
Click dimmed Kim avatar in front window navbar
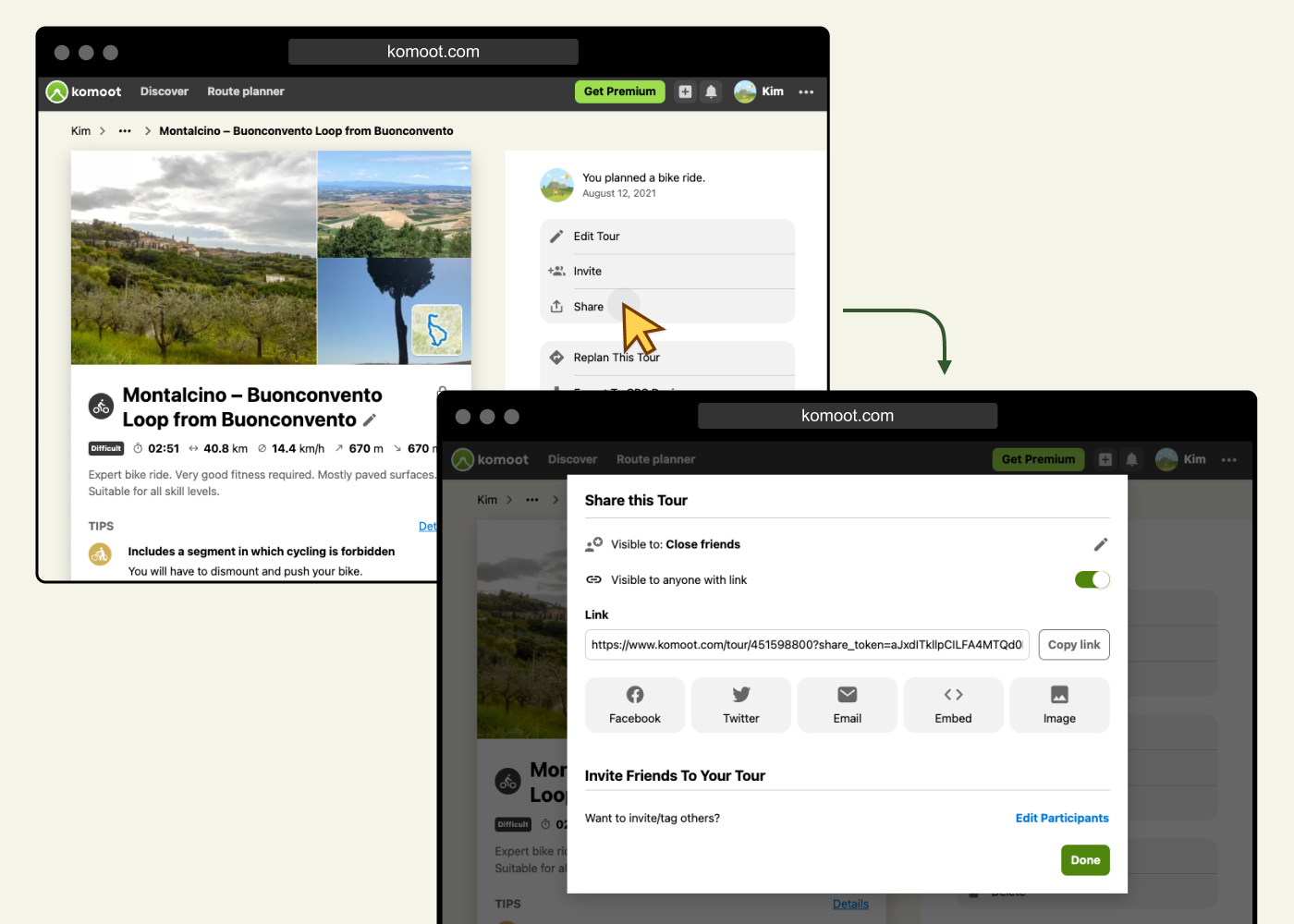pos(1166,459)
